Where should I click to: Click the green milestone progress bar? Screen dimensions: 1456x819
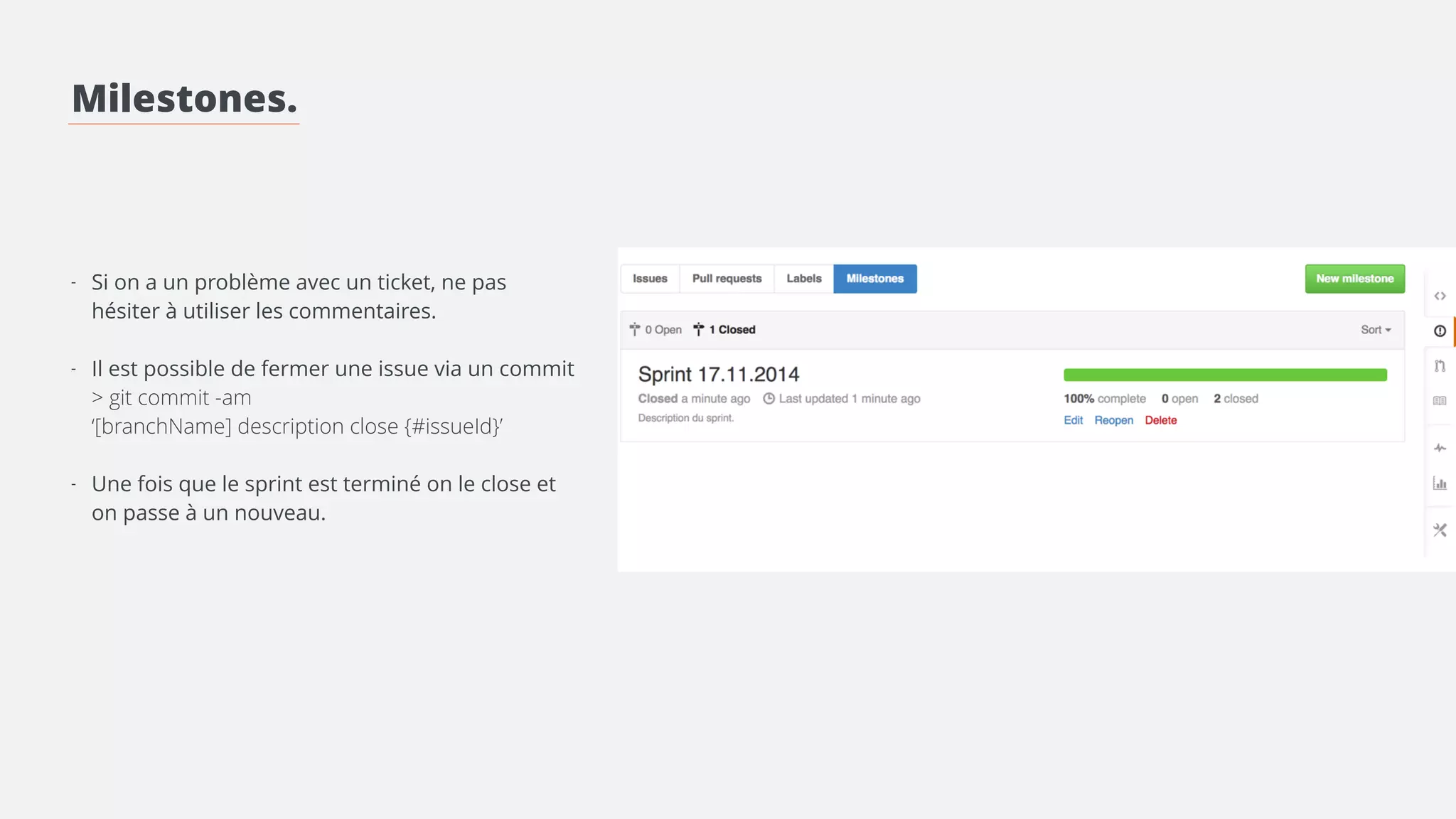tap(1225, 375)
